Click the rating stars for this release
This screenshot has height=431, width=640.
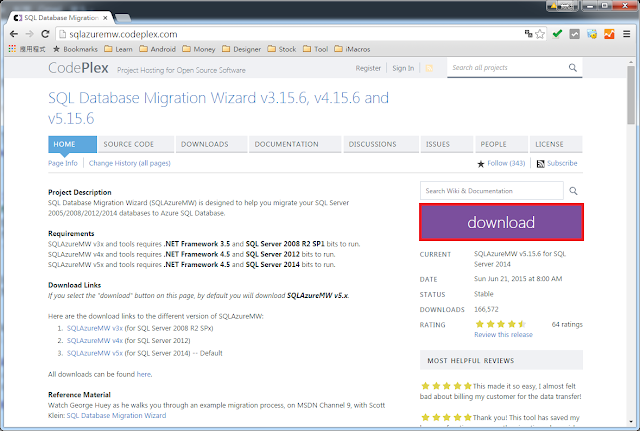(x=501, y=324)
